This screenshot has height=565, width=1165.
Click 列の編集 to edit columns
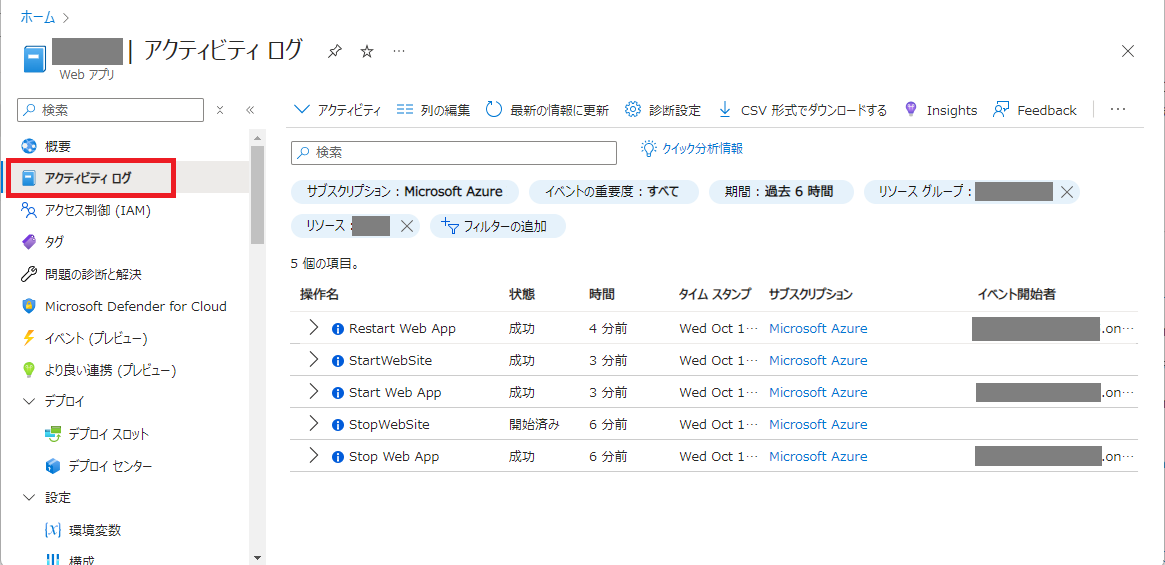point(433,110)
